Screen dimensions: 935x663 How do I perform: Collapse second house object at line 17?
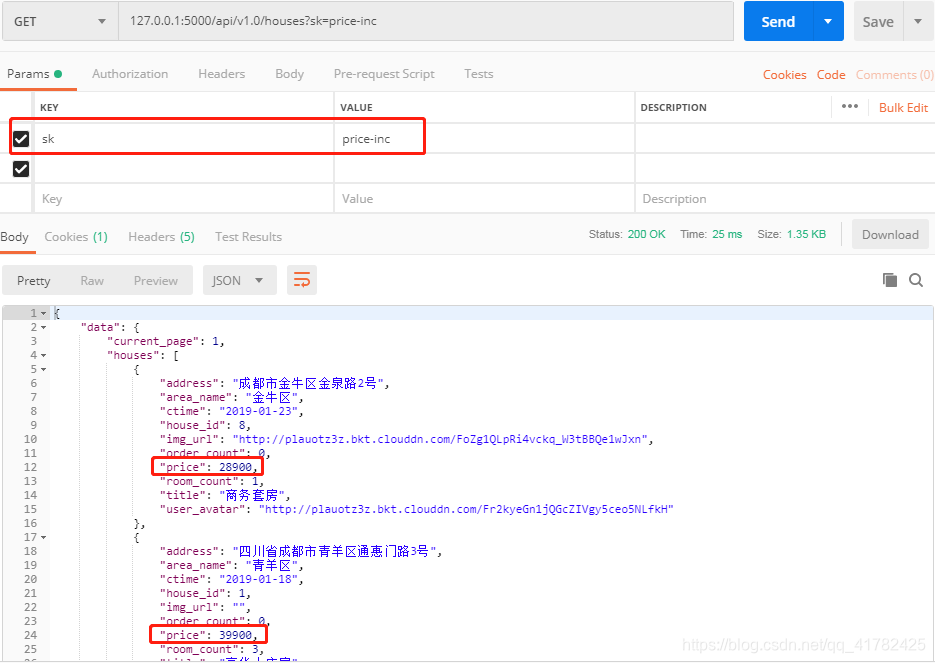[x=44, y=537]
